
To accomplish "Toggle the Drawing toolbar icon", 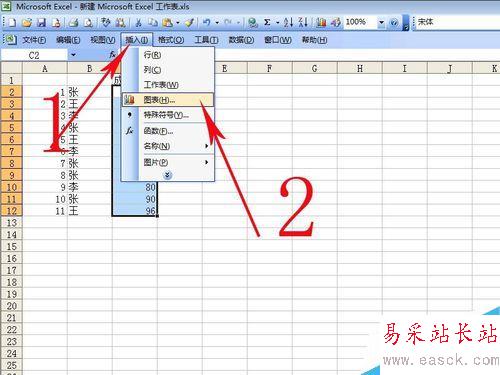I will 336,22.
